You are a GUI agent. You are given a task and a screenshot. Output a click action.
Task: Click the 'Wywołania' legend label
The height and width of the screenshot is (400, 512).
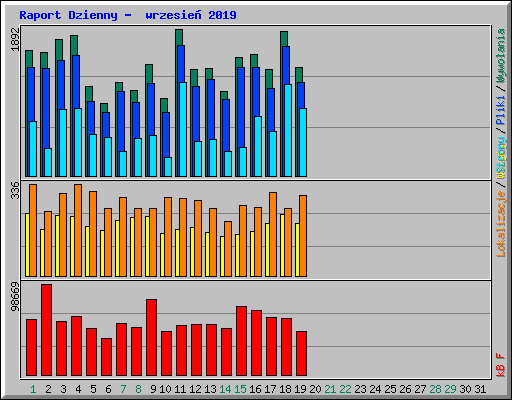coord(501,56)
